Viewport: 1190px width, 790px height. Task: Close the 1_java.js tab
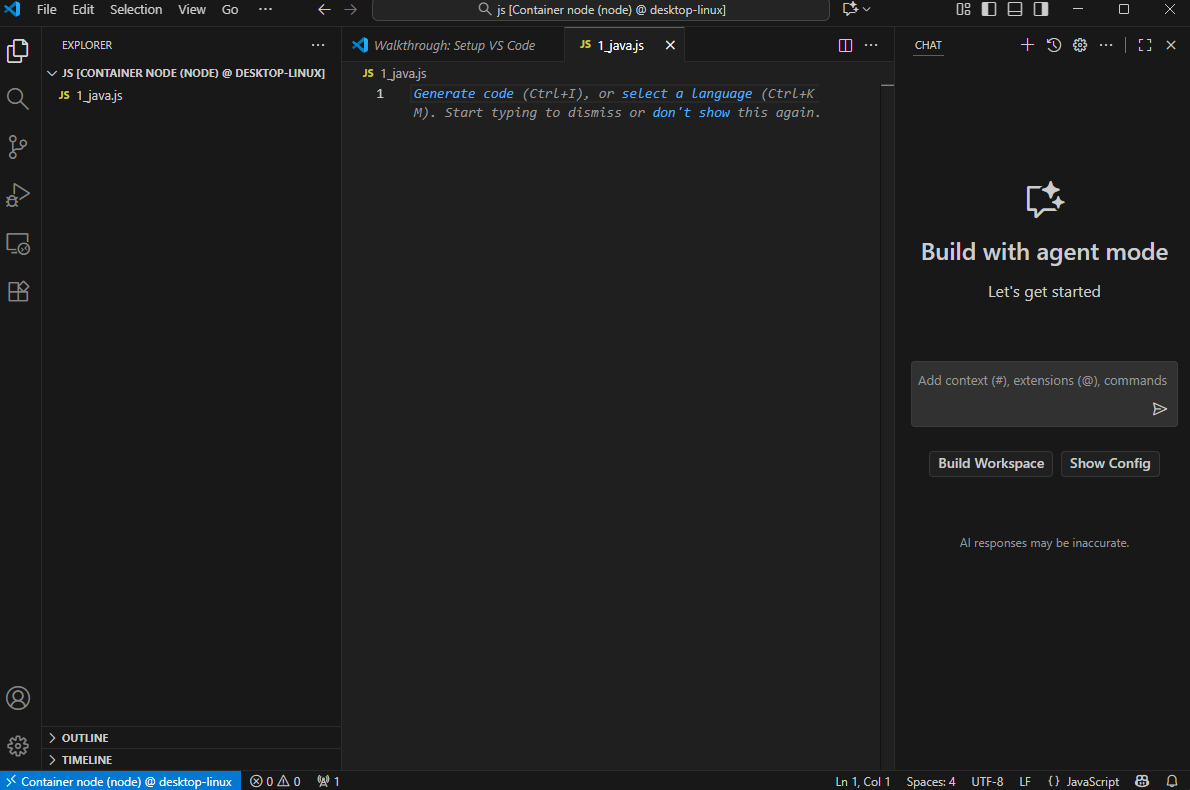(x=670, y=46)
